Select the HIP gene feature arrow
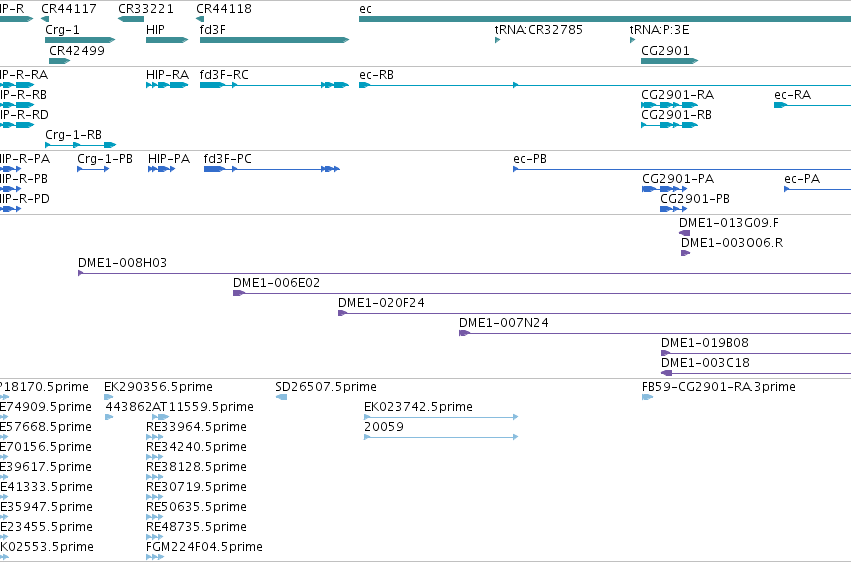 [167, 40]
